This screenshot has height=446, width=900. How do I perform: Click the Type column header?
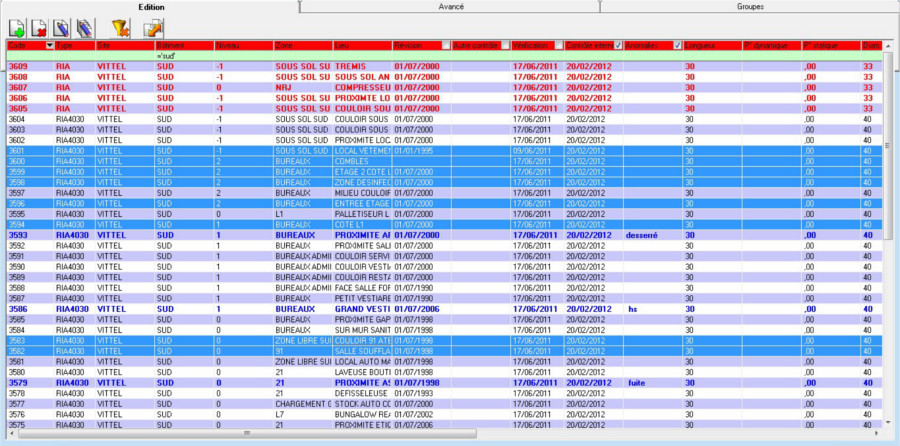tap(75, 45)
